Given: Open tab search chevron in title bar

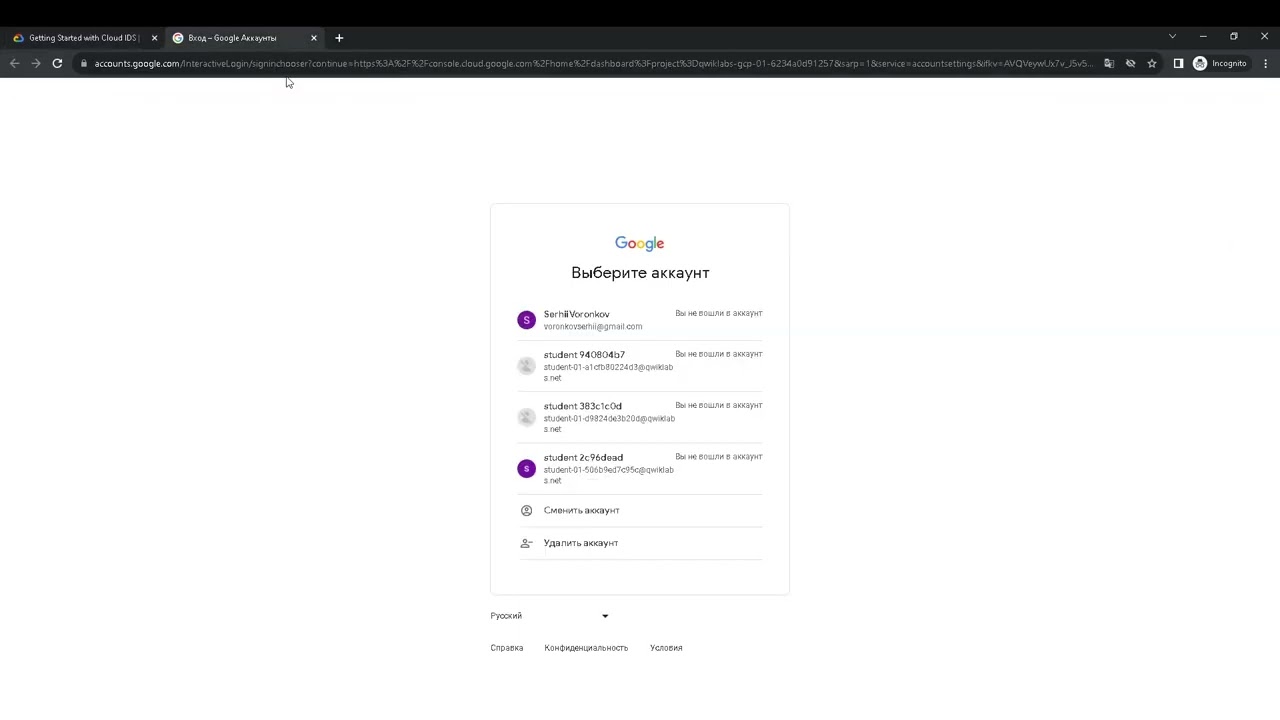Looking at the screenshot, I should click(x=1172, y=37).
